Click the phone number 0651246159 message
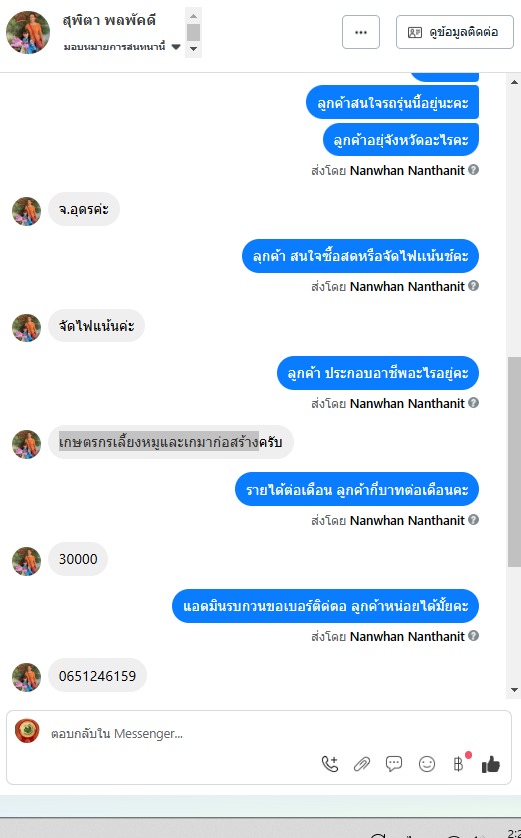Image resolution: width=521 pixels, height=838 pixels. 97,676
